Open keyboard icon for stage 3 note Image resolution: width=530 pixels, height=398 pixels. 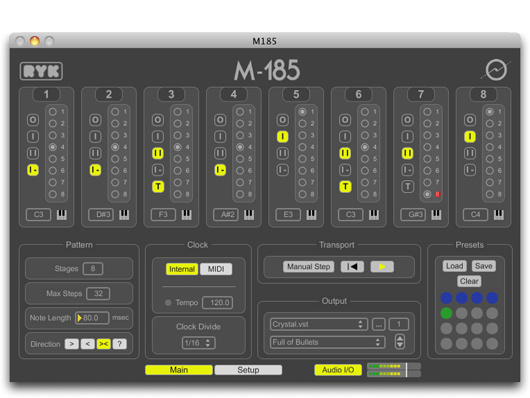coord(187,214)
